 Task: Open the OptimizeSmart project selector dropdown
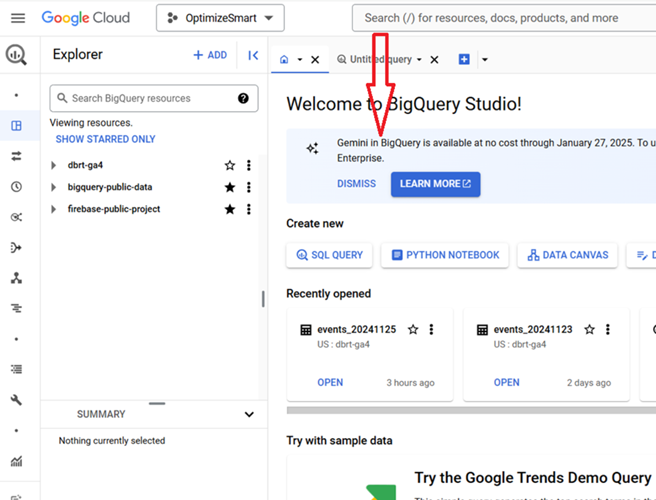pos(220,18)
